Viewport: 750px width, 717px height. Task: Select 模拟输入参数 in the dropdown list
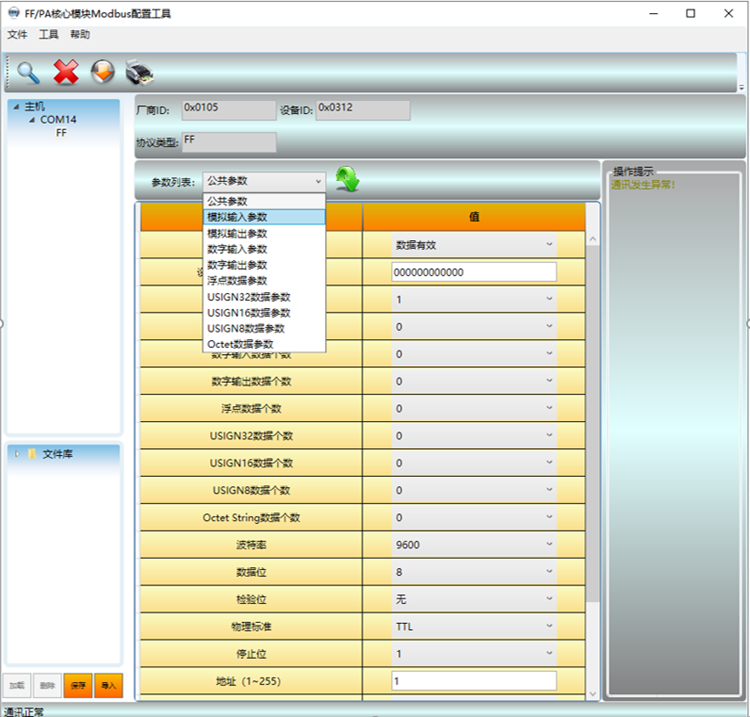pyautogui.click(x=265, y=217)
